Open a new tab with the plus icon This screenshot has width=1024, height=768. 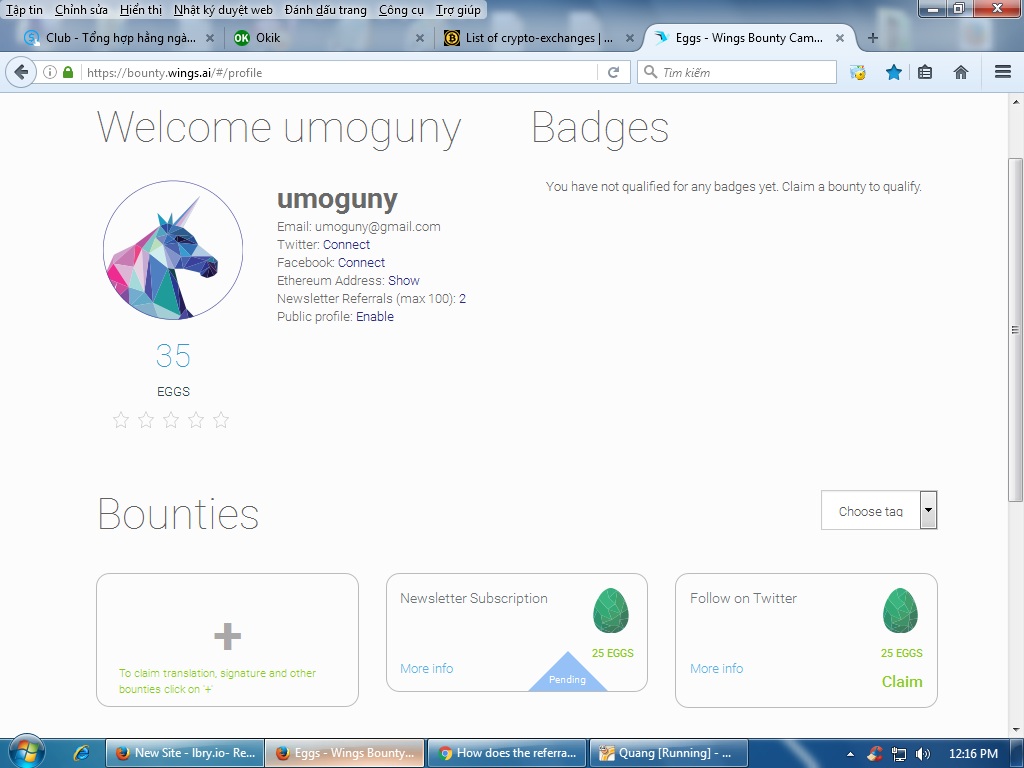[x=872, y=38]
